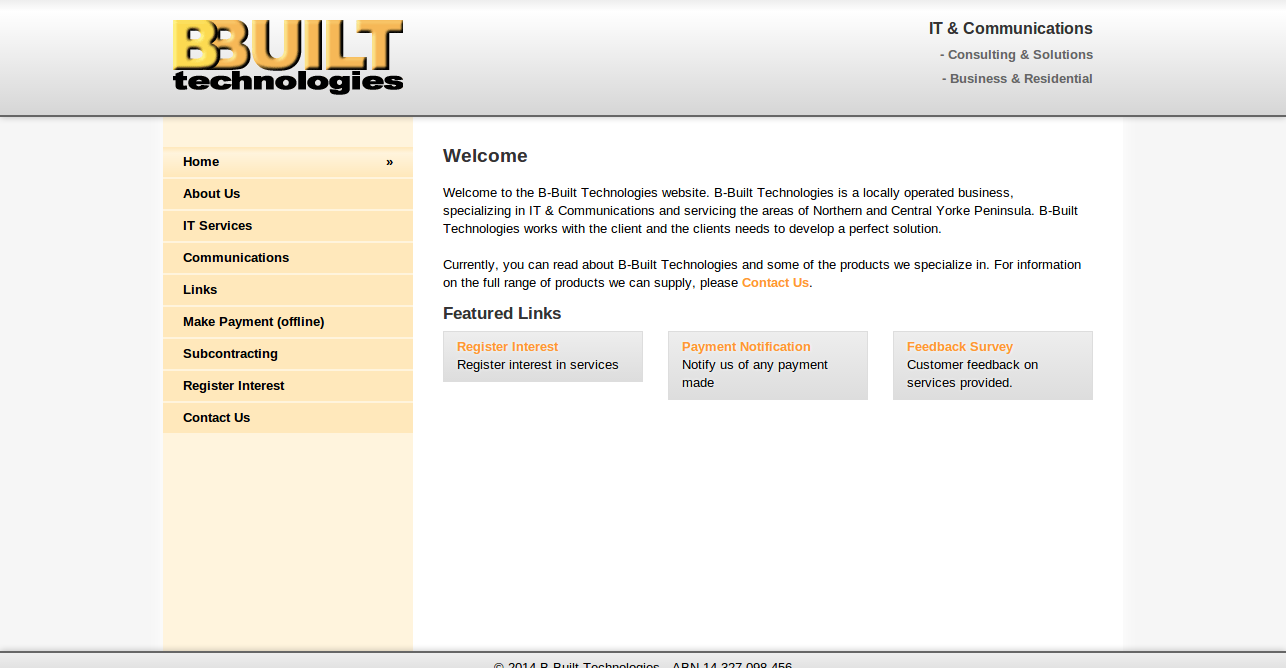Open Contact Us from the sidebar
Screen dimensions: 1286x668
(288, 418)
